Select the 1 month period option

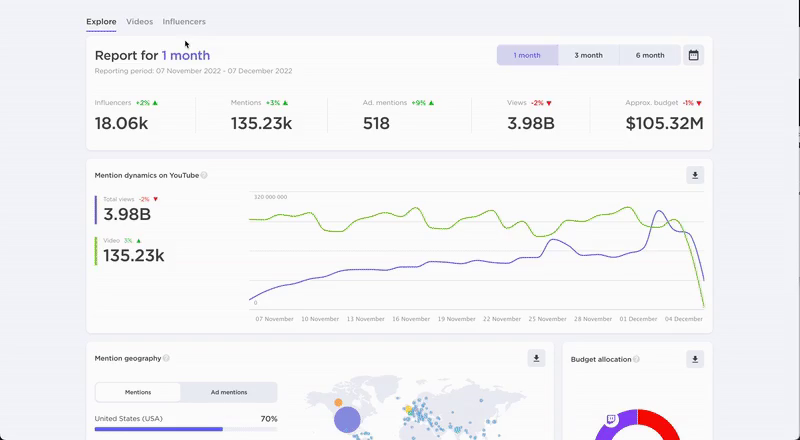pos(527,55)
